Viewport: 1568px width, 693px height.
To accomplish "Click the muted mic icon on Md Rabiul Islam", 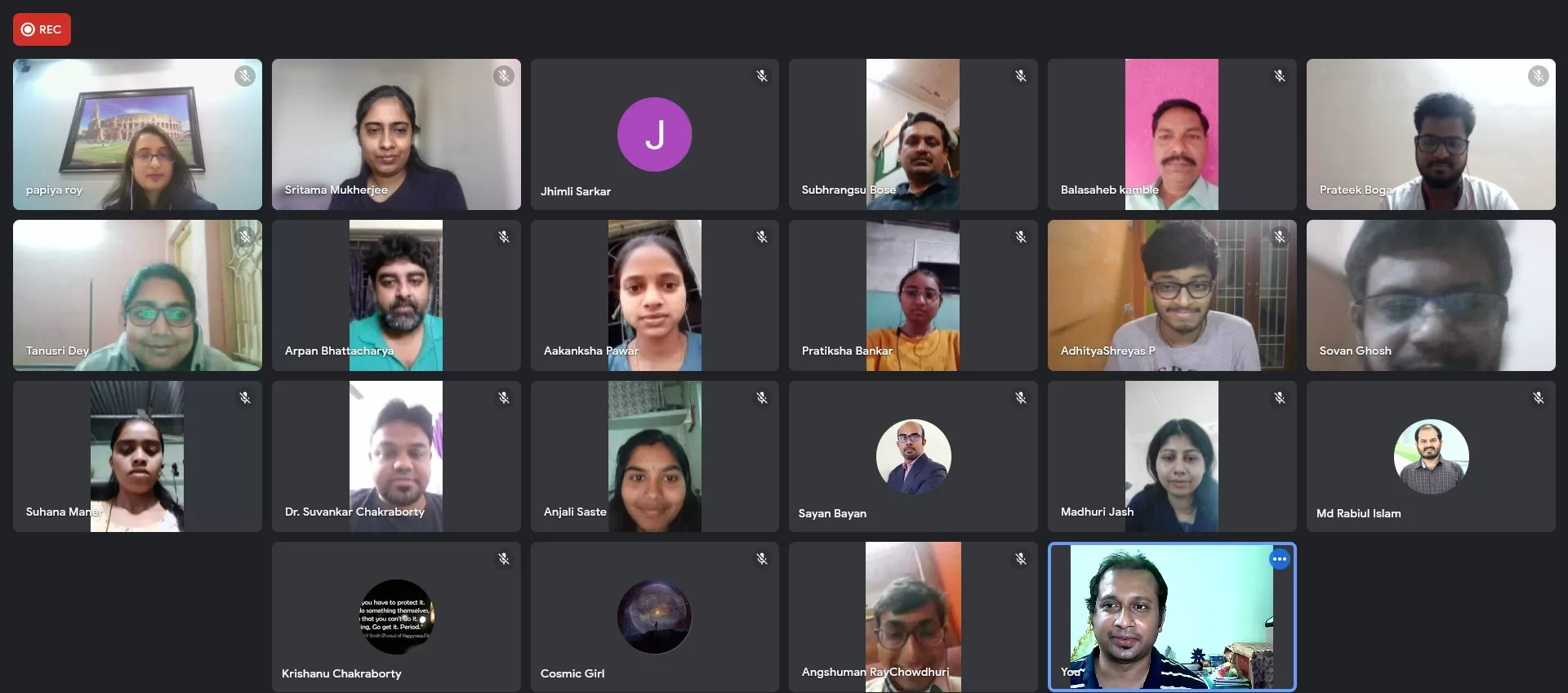I will pos(1539,398).
